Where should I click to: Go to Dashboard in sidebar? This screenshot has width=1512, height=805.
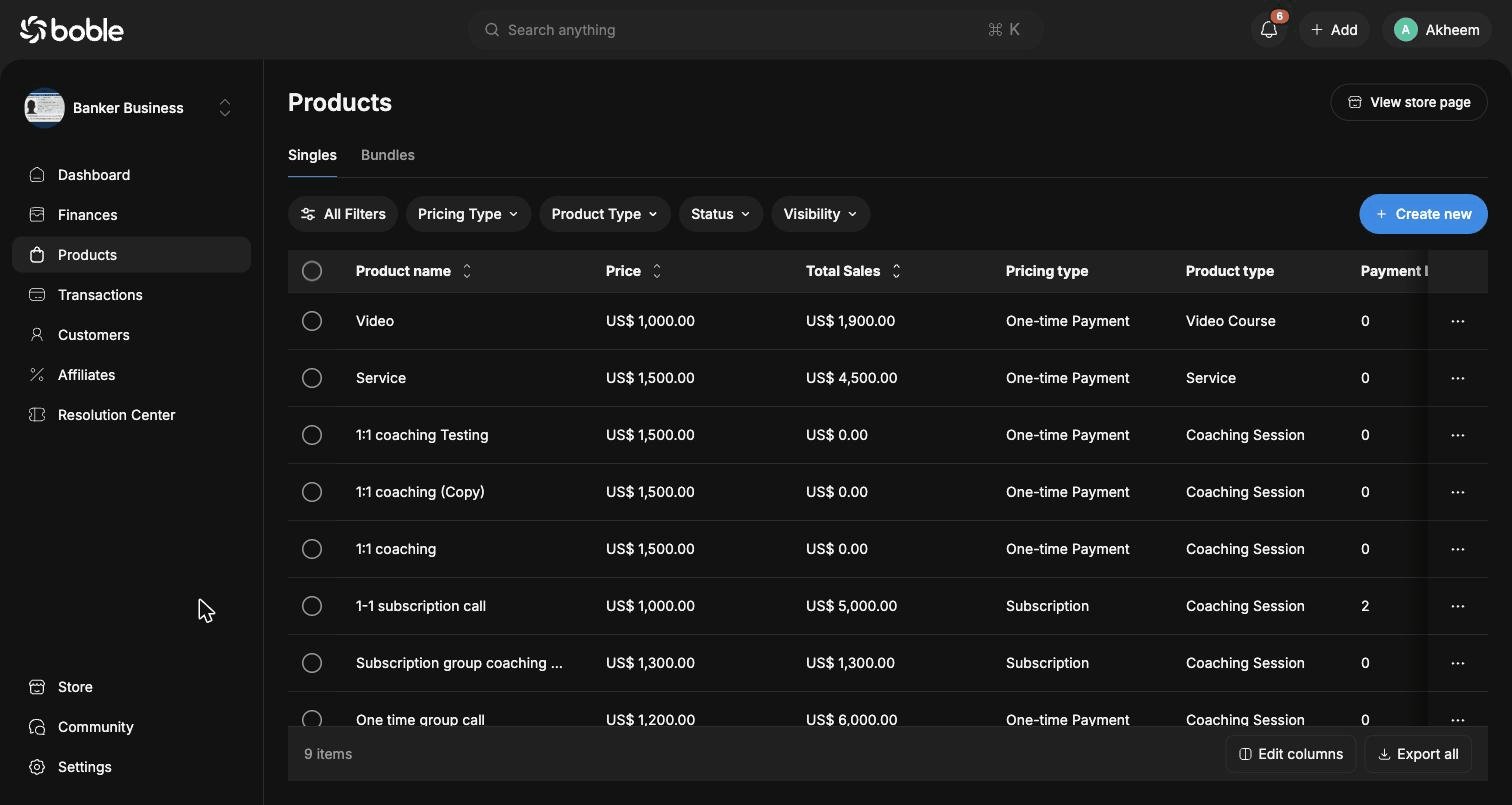[131, 175]
